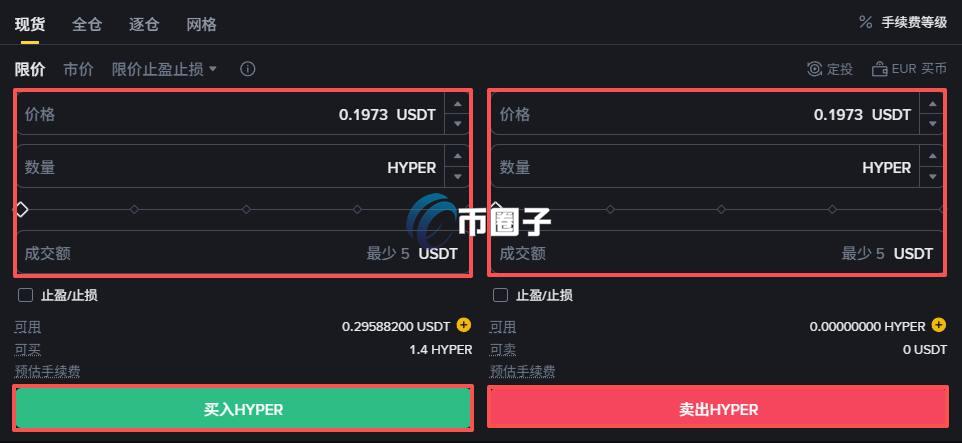Image resolution: width=962 pixels, height=443 pixels.
Task: Decrease sell price with down arrow
Action: point(933,124)
